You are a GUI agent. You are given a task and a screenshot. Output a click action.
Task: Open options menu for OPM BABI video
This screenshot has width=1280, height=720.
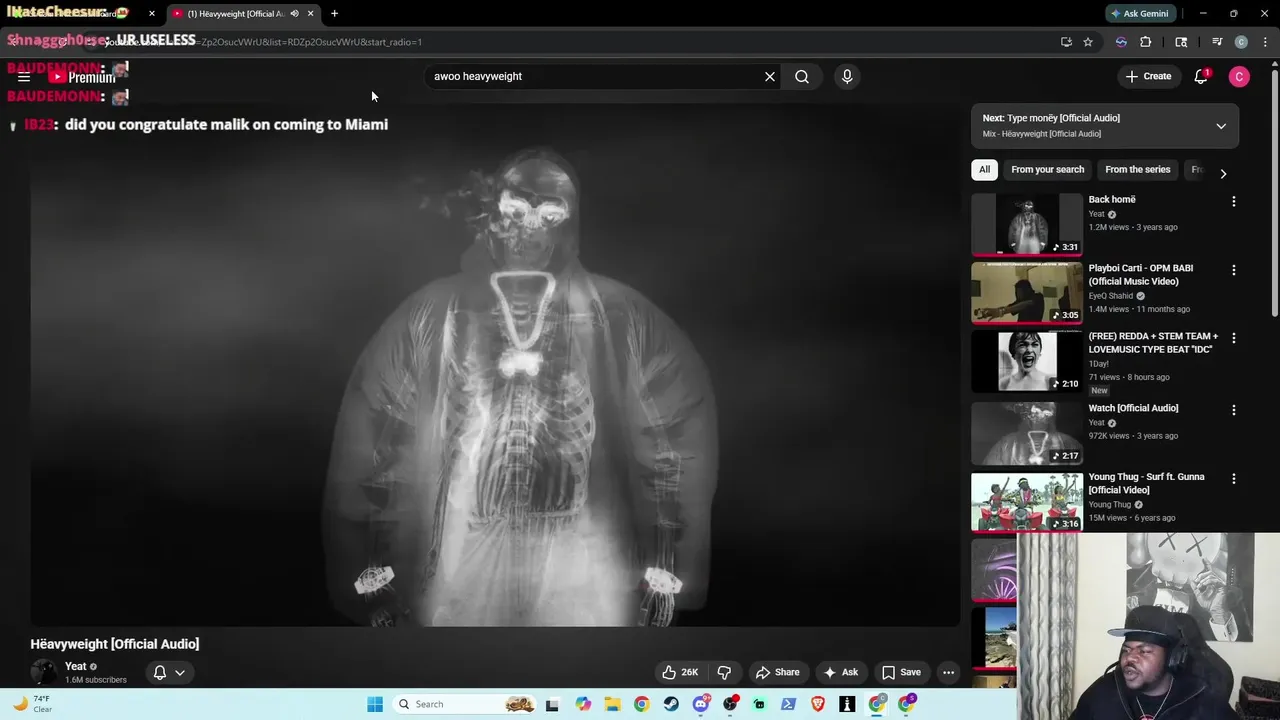[x=1233, y=270]
